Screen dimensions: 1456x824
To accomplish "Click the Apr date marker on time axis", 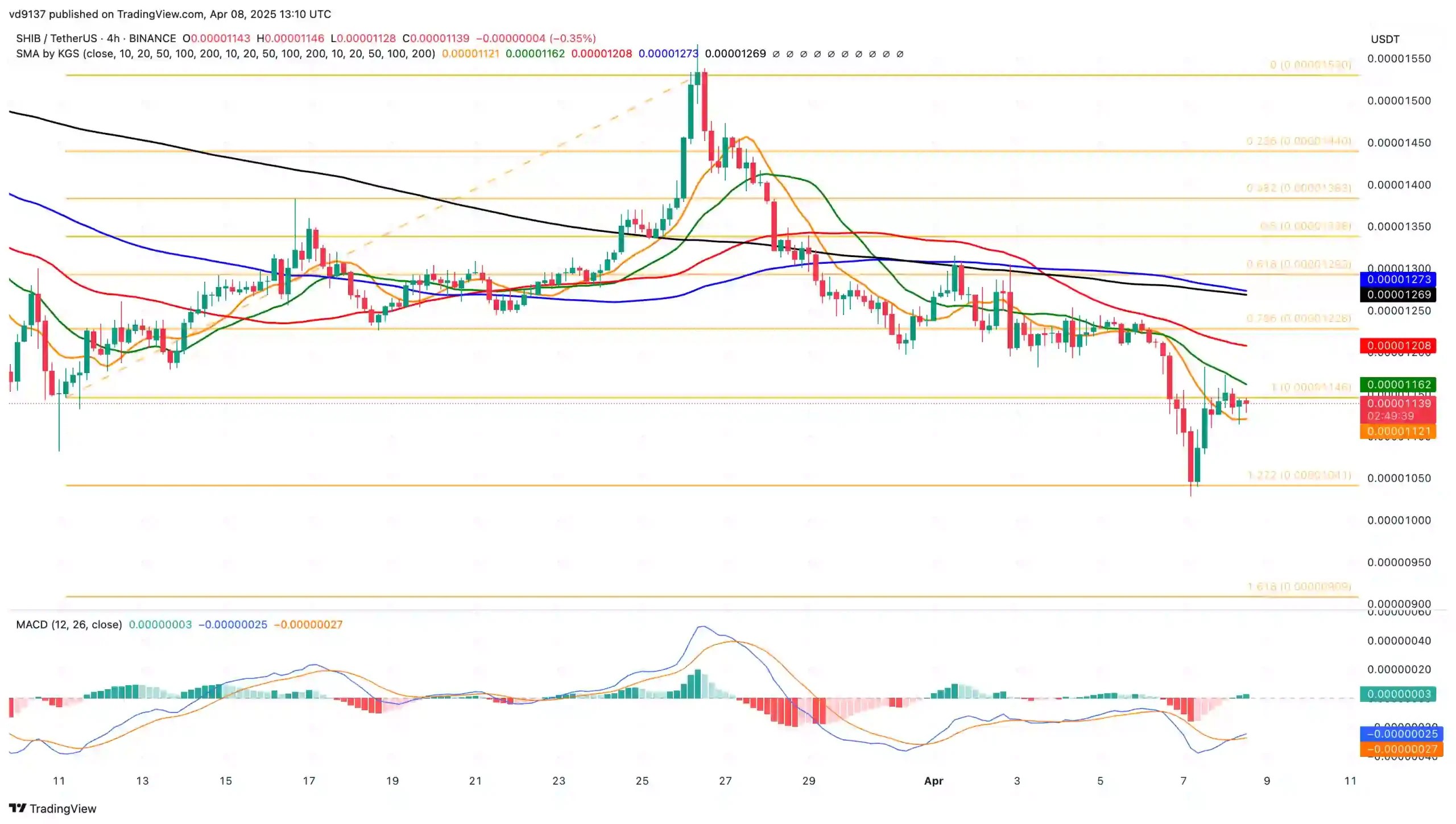I will pos(933,781).
